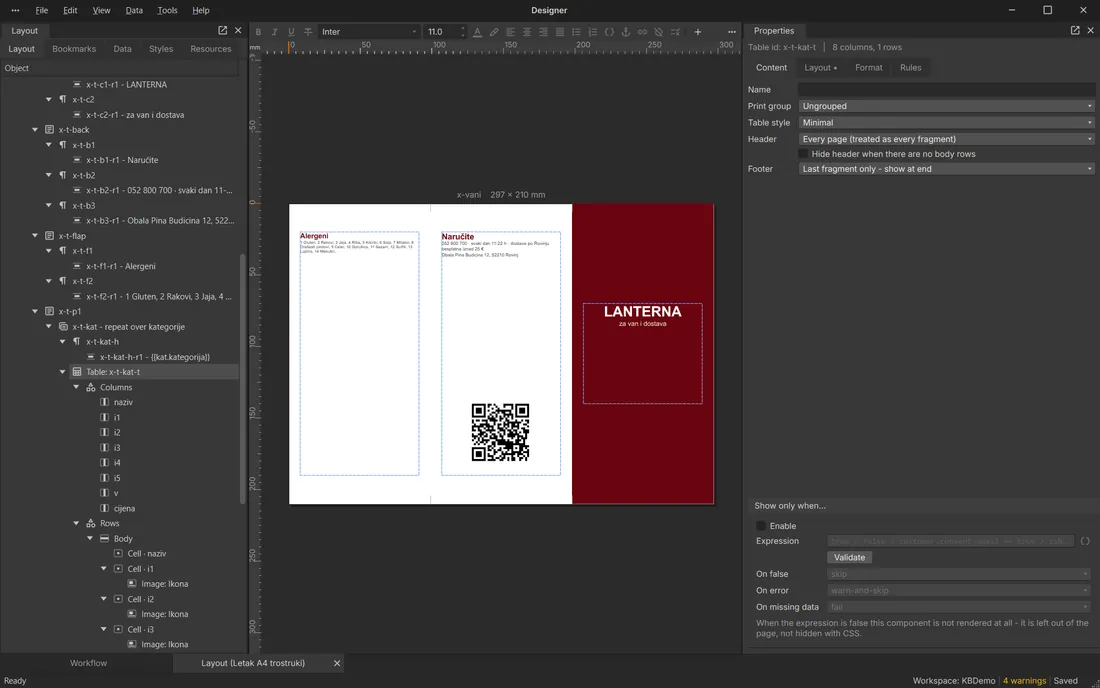
Task: Toggle bold text formatting
Action: (x=258, y=32)
